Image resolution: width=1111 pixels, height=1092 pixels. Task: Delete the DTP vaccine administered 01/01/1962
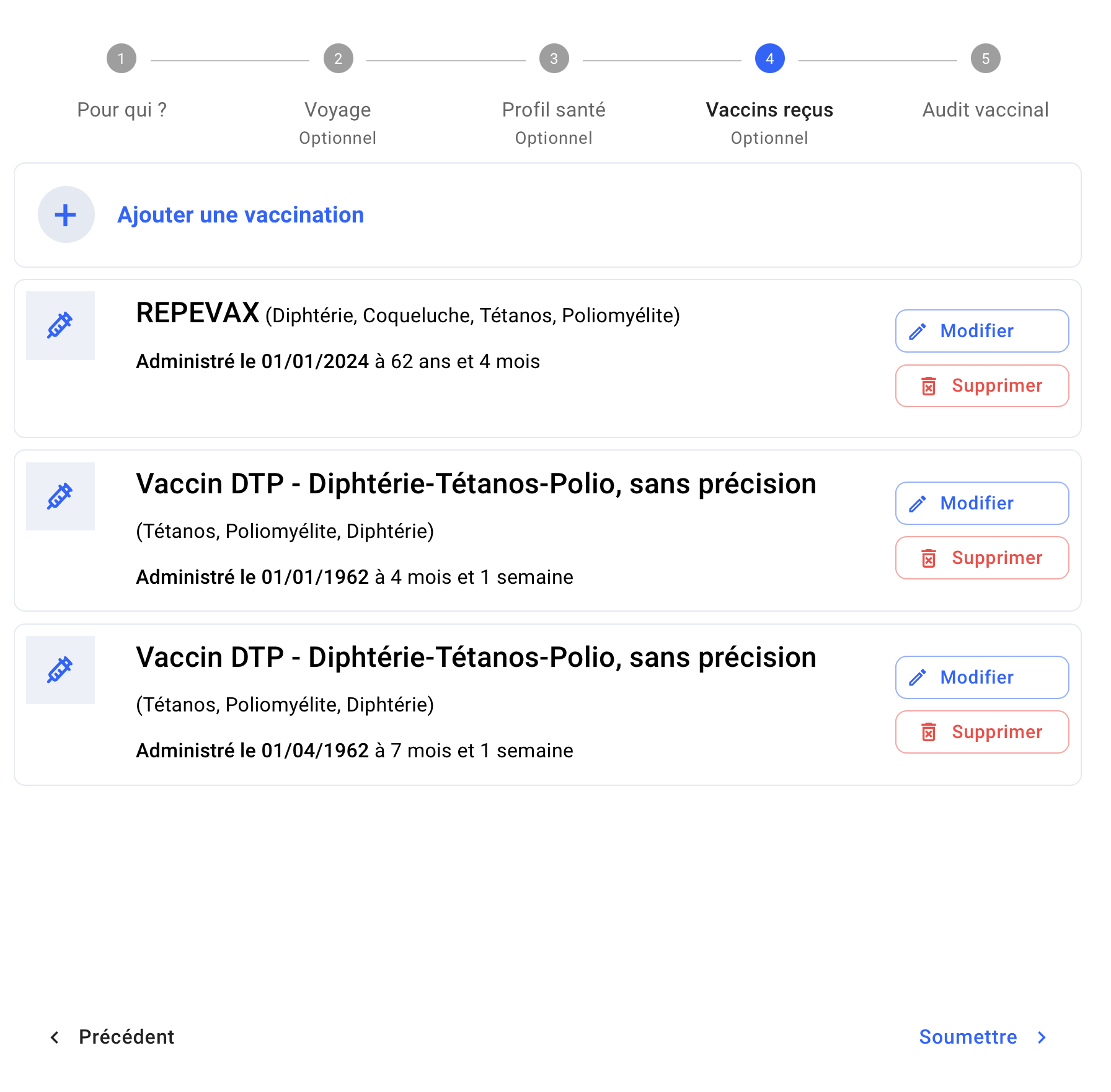click(x=982, y=558)
